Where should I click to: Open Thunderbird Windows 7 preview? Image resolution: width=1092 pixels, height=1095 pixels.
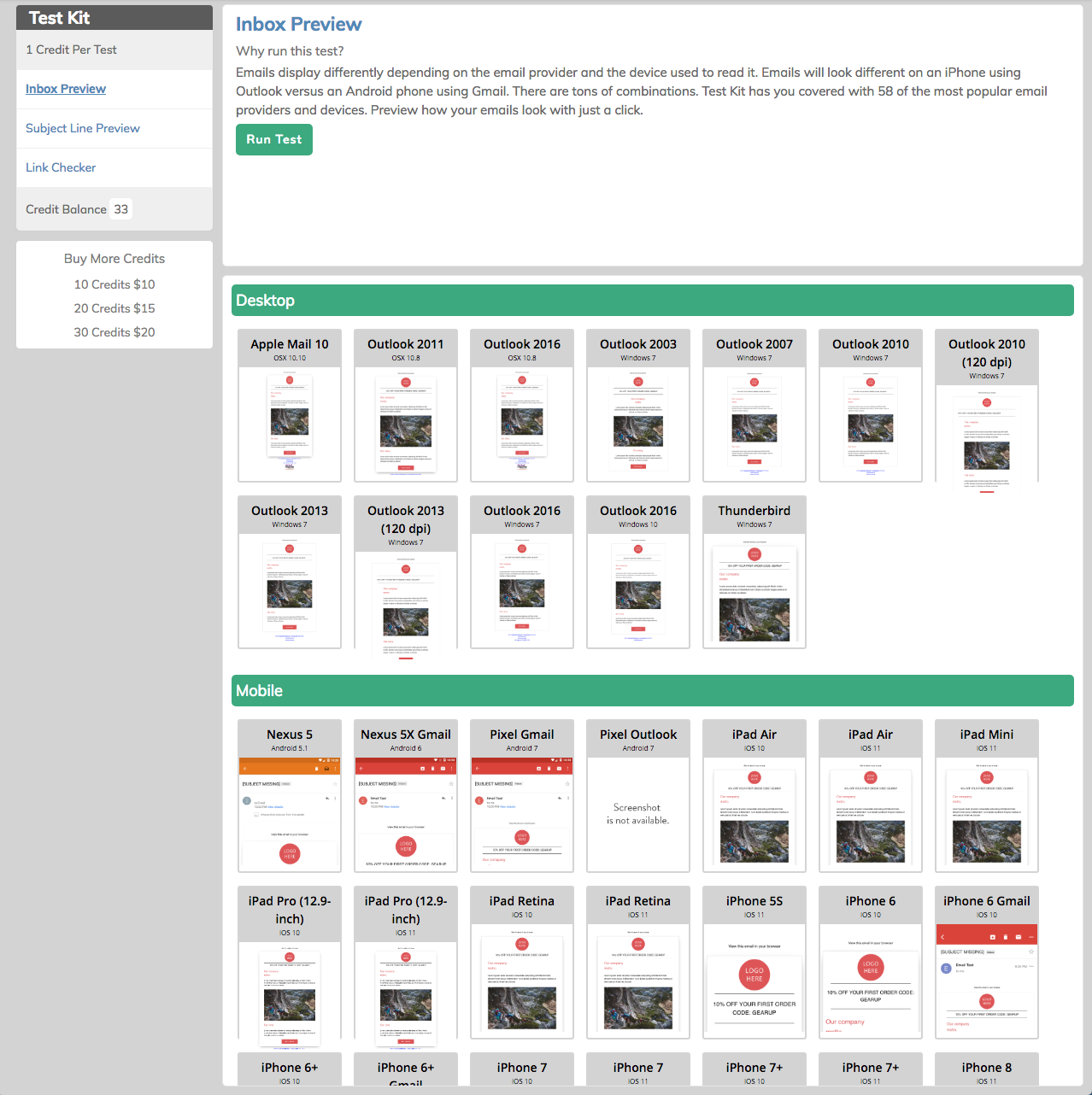point(754,572)
